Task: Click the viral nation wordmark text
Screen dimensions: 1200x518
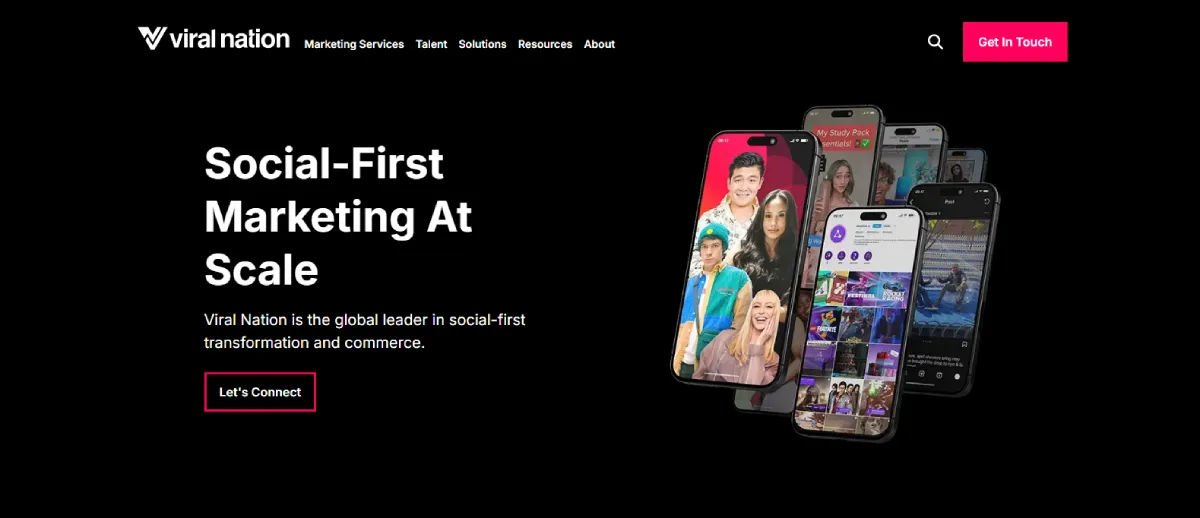Action: [231, 39]
